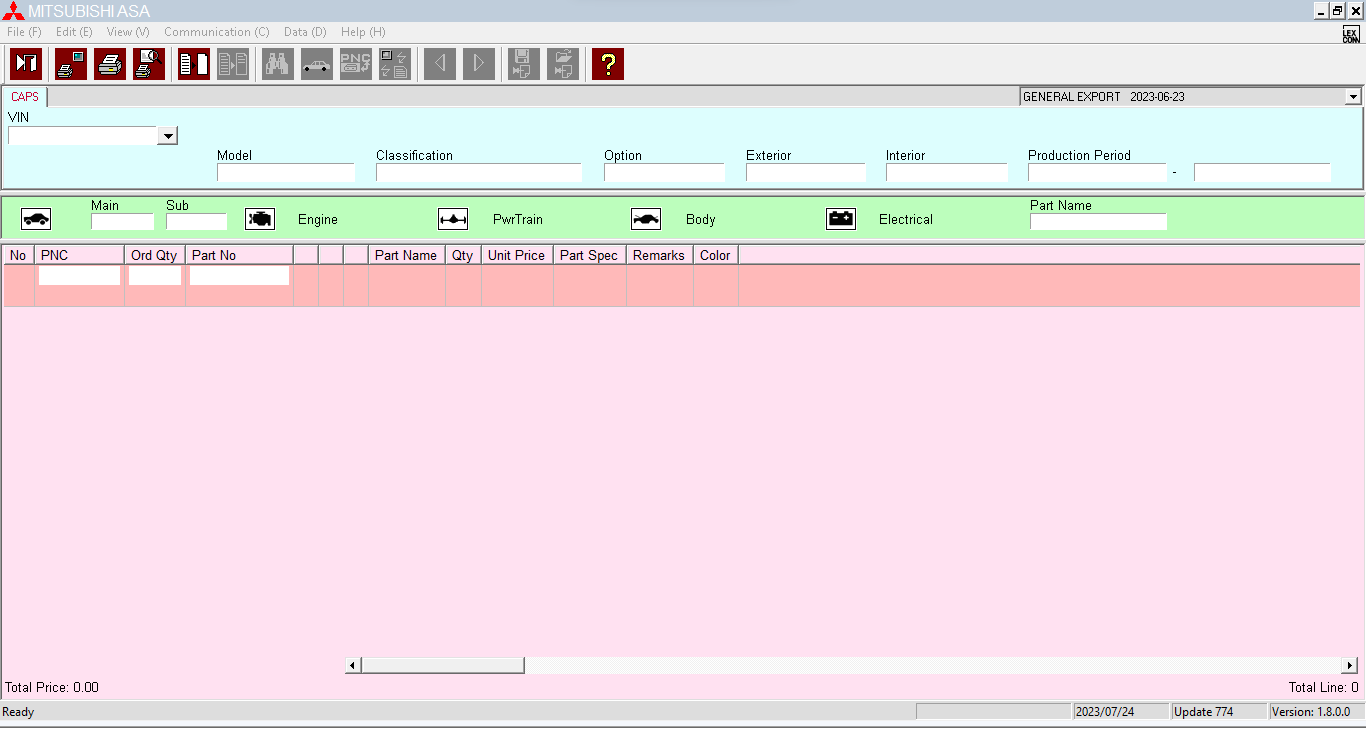
Task: Select the Engine category icon
Action: 260,218
